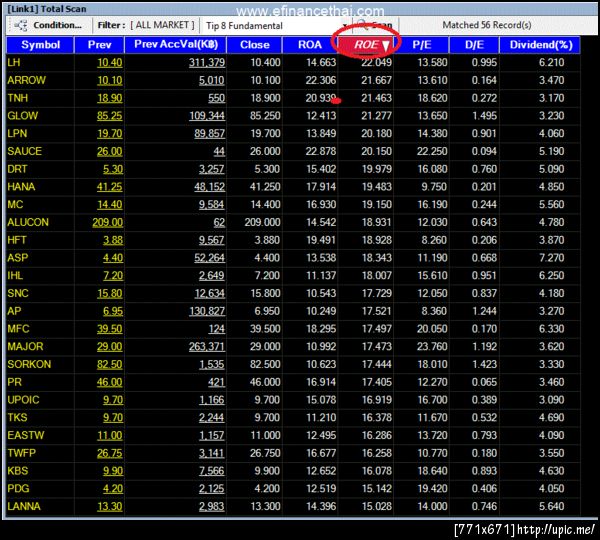This screenshot has height=540, width=600.
Task: Select the ASP symbol
Action: click(18, 258)
